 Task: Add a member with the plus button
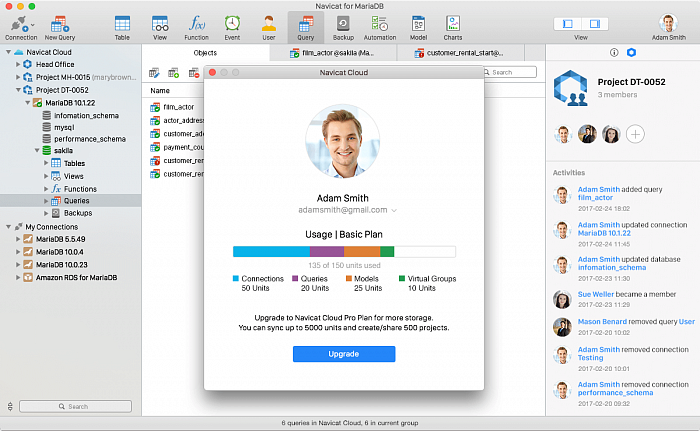pos(635,134)
